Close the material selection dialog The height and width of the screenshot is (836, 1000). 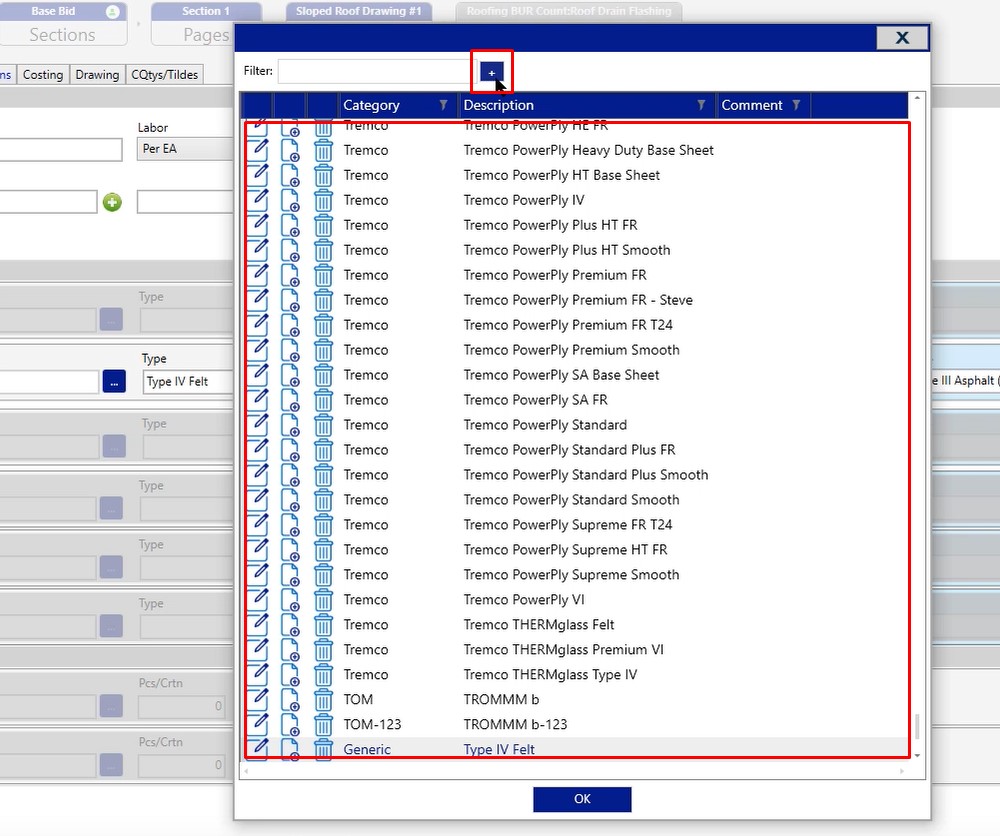902,38
